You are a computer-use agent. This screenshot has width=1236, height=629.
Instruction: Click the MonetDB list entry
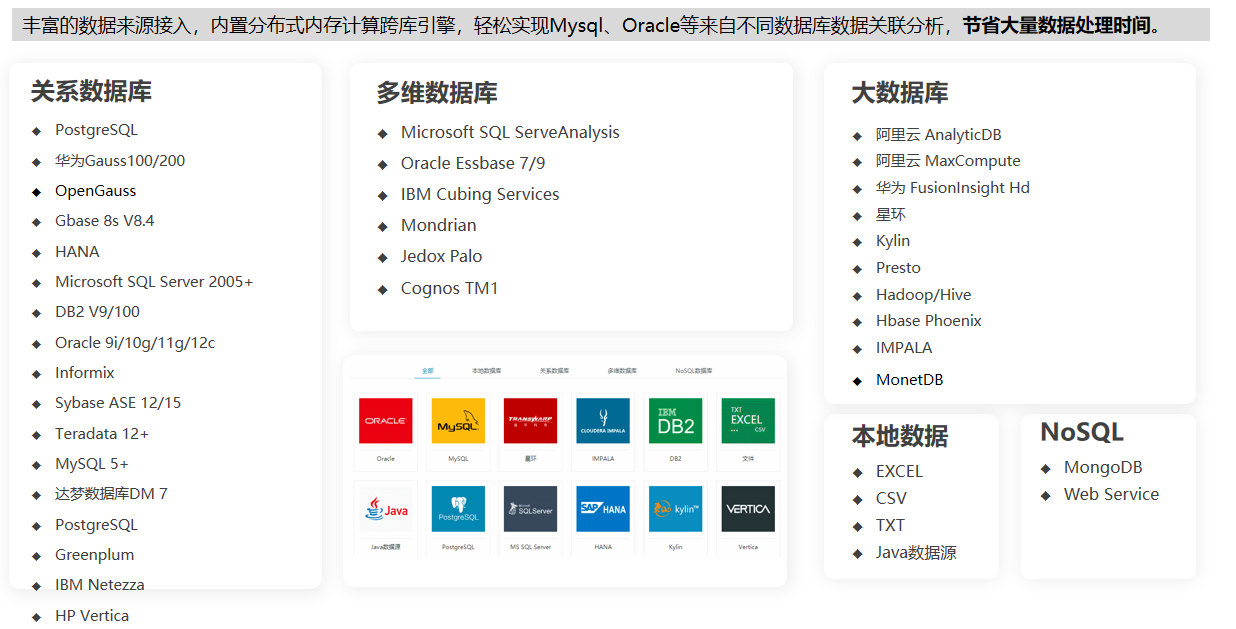pyautogui.click(x=910, y=380)
